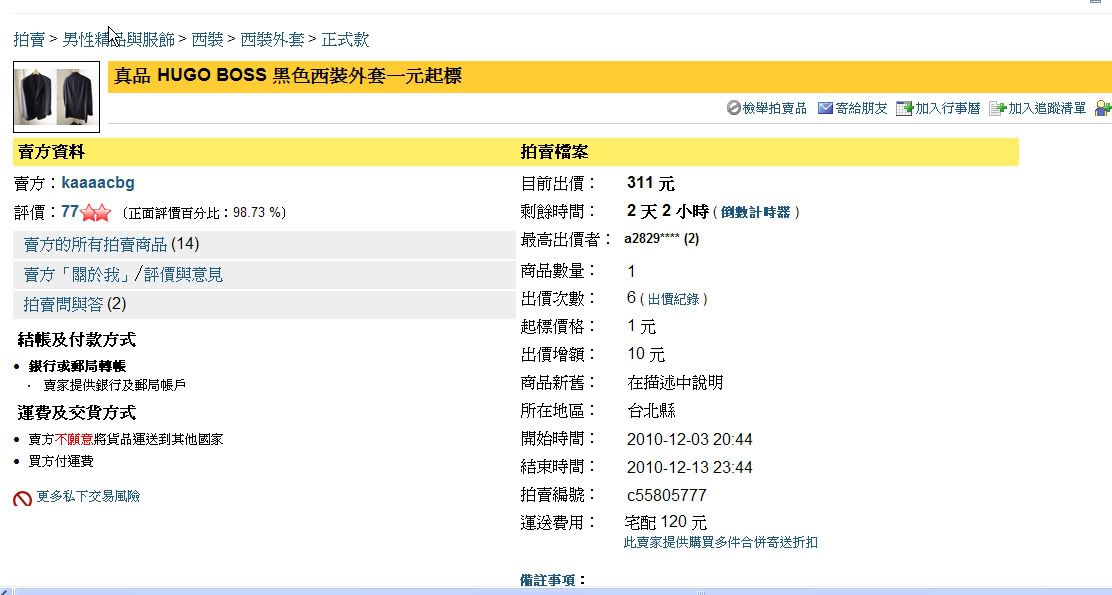The height and width of the screenshot is (595, 1112).
Task: Click the envelope icon for 寄給朋友
Action: (825, 108)
